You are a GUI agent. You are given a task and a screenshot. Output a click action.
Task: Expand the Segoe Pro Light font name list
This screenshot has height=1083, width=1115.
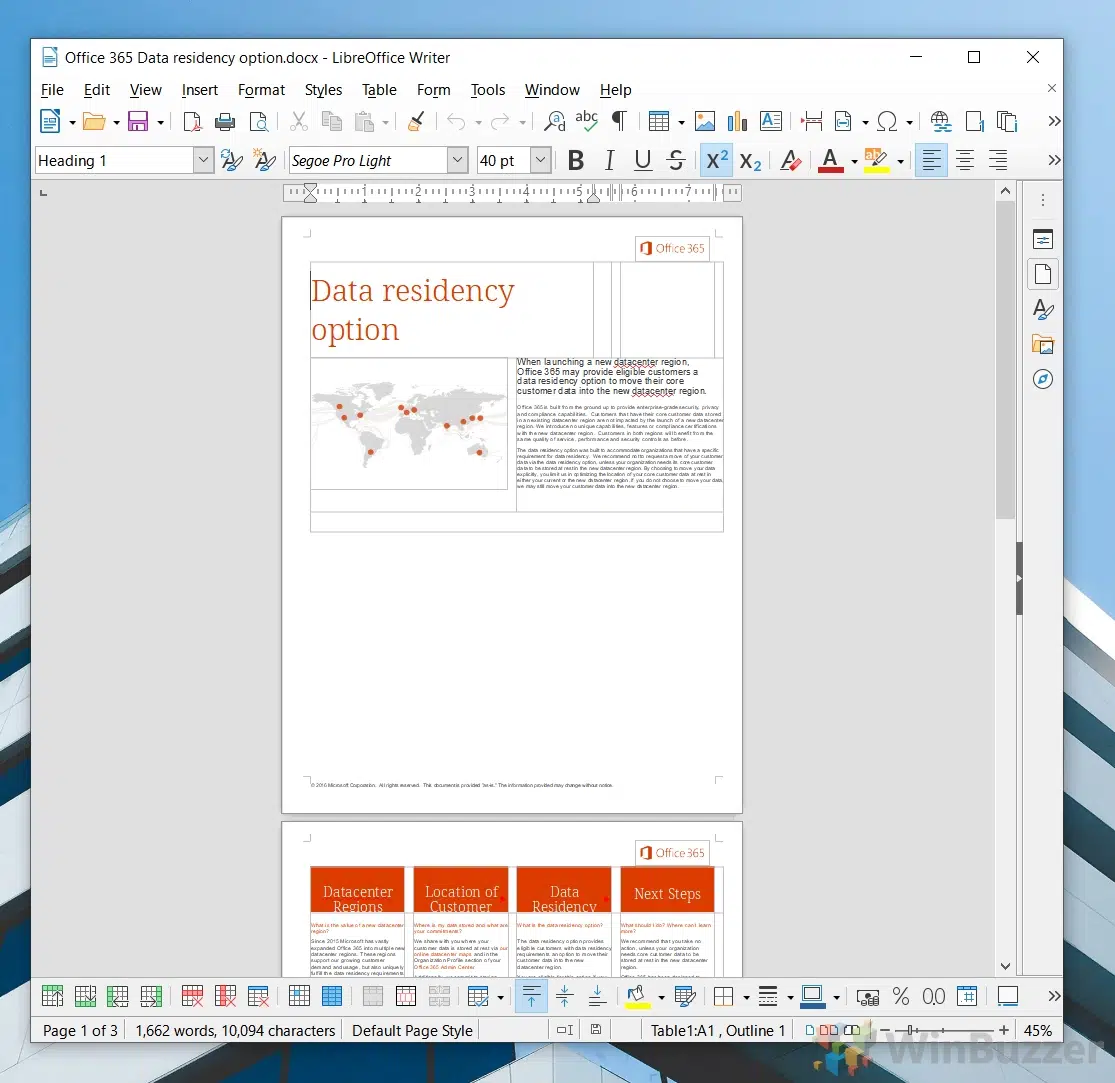(458, 160)
